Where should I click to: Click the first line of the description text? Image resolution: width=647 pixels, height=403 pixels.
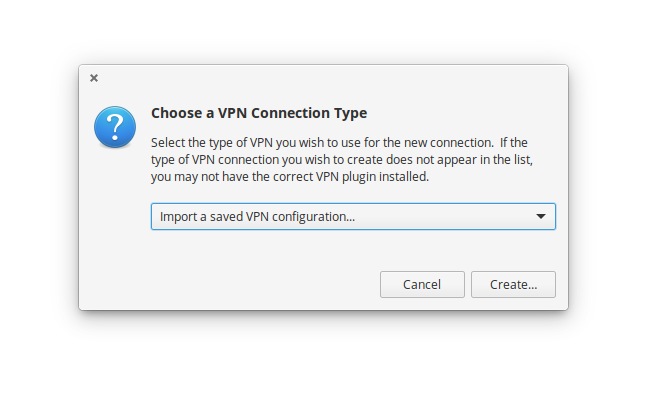pos(339,142)
